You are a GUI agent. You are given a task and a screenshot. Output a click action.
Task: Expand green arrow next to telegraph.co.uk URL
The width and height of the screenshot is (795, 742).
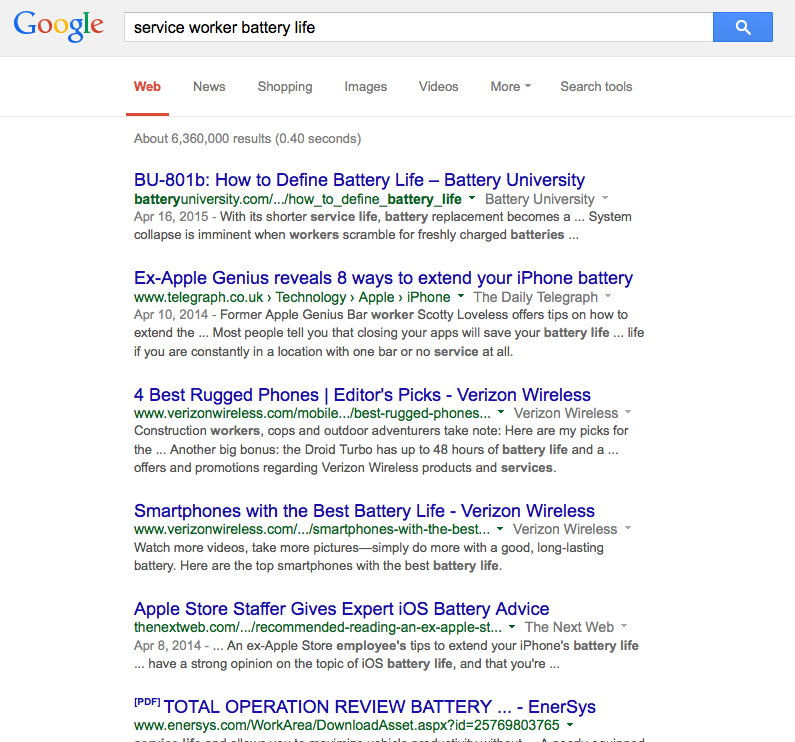(461, 296)
